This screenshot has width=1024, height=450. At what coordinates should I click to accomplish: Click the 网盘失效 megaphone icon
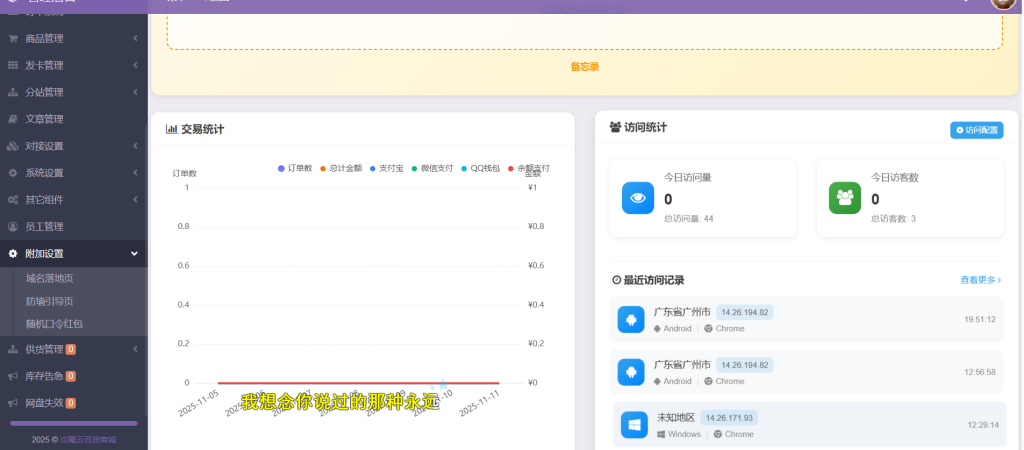click(12, 403)
